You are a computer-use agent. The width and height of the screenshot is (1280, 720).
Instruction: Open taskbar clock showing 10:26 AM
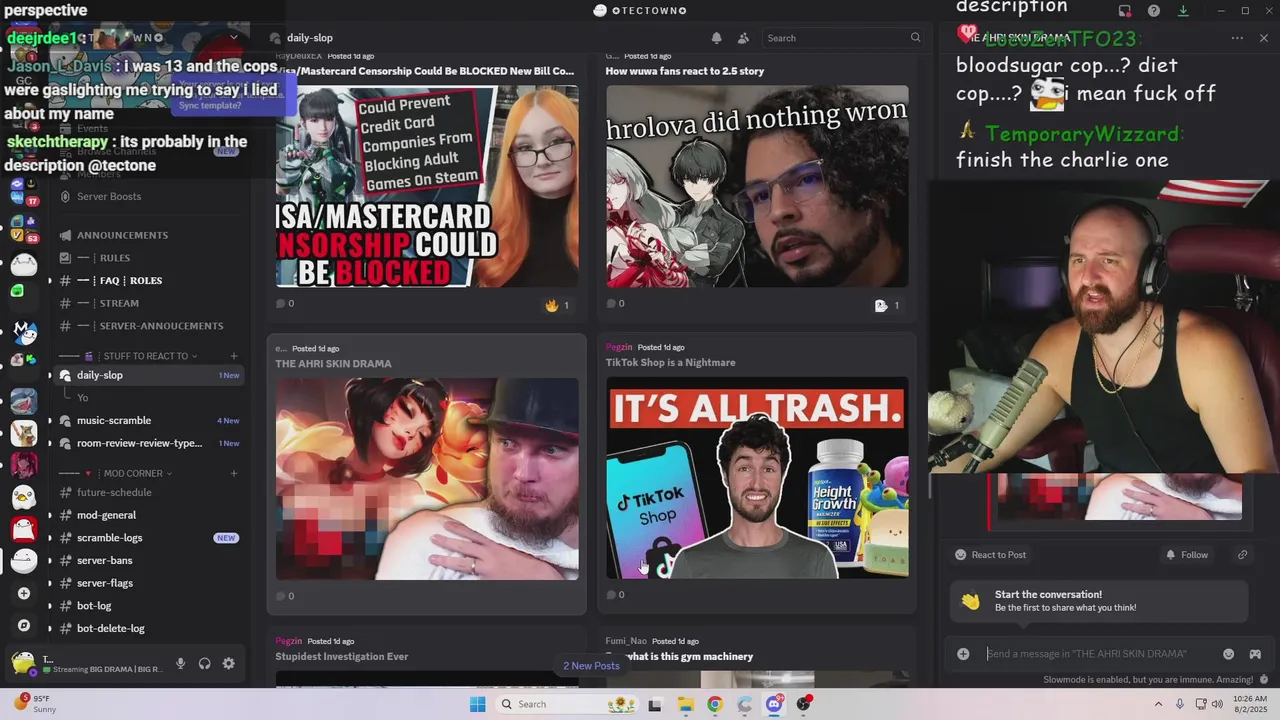[1250, 704]
